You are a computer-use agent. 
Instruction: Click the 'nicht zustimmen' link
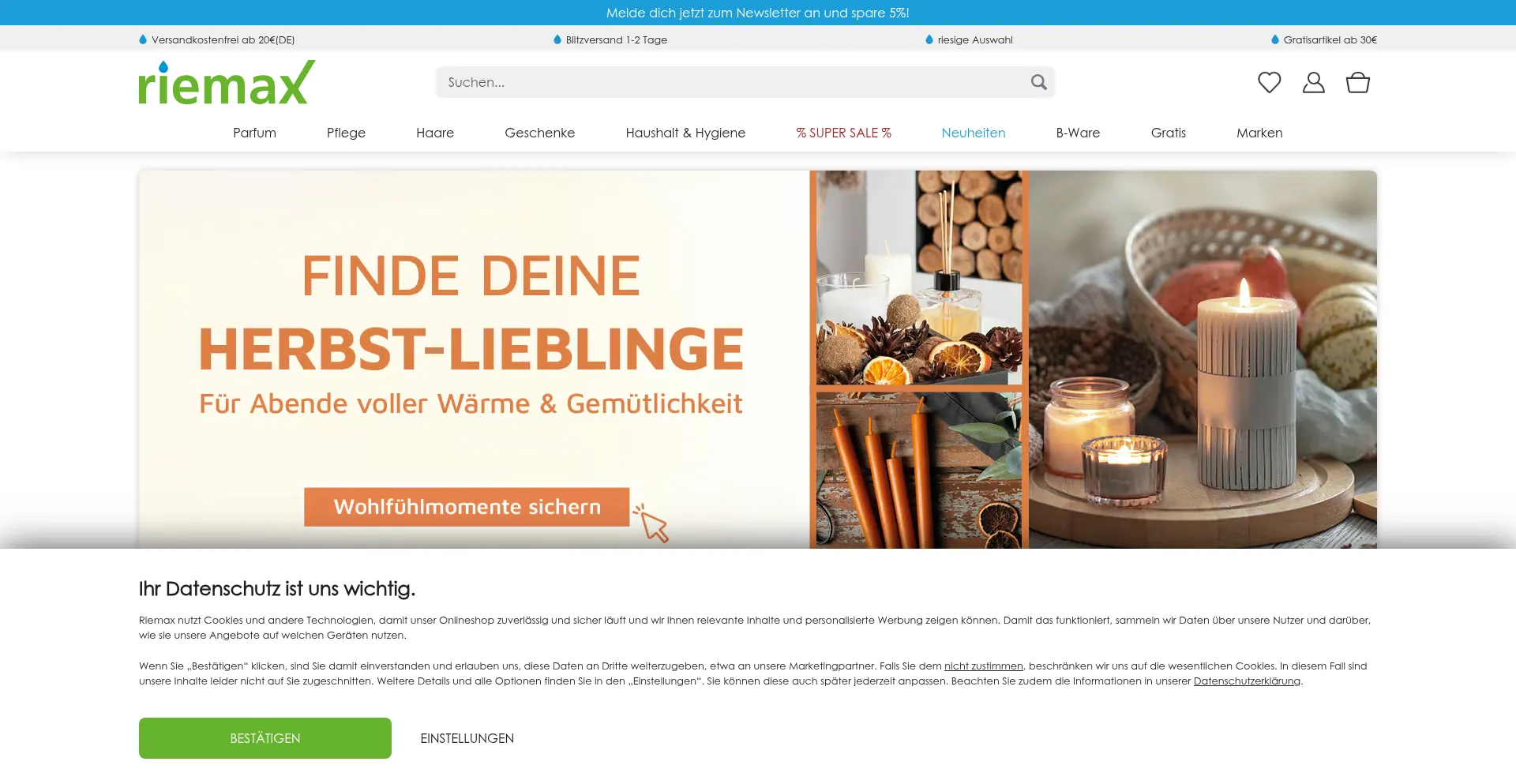point(983,666)
